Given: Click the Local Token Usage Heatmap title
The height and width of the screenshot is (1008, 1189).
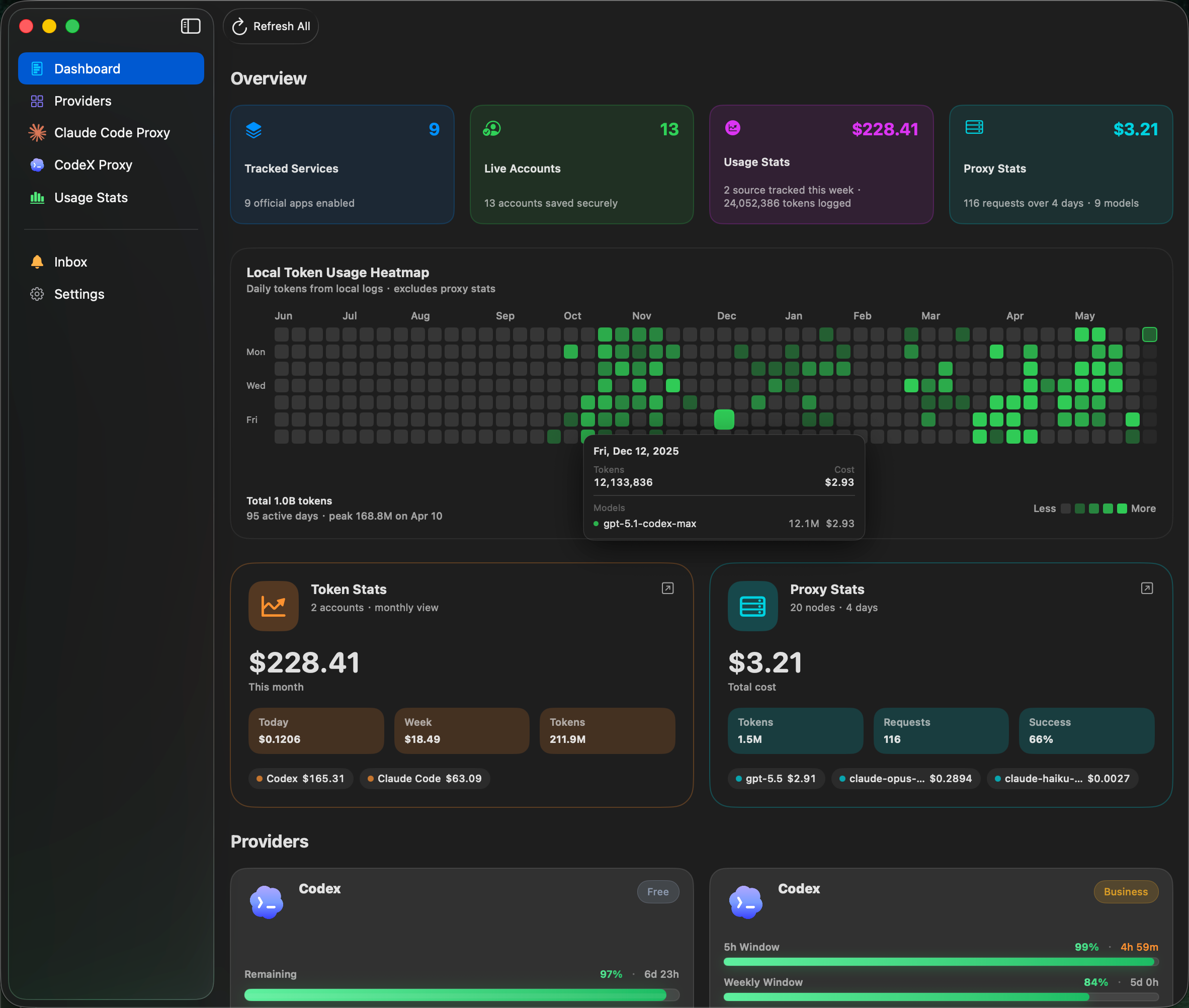Looking at the screenshot, I should [337, 273].
